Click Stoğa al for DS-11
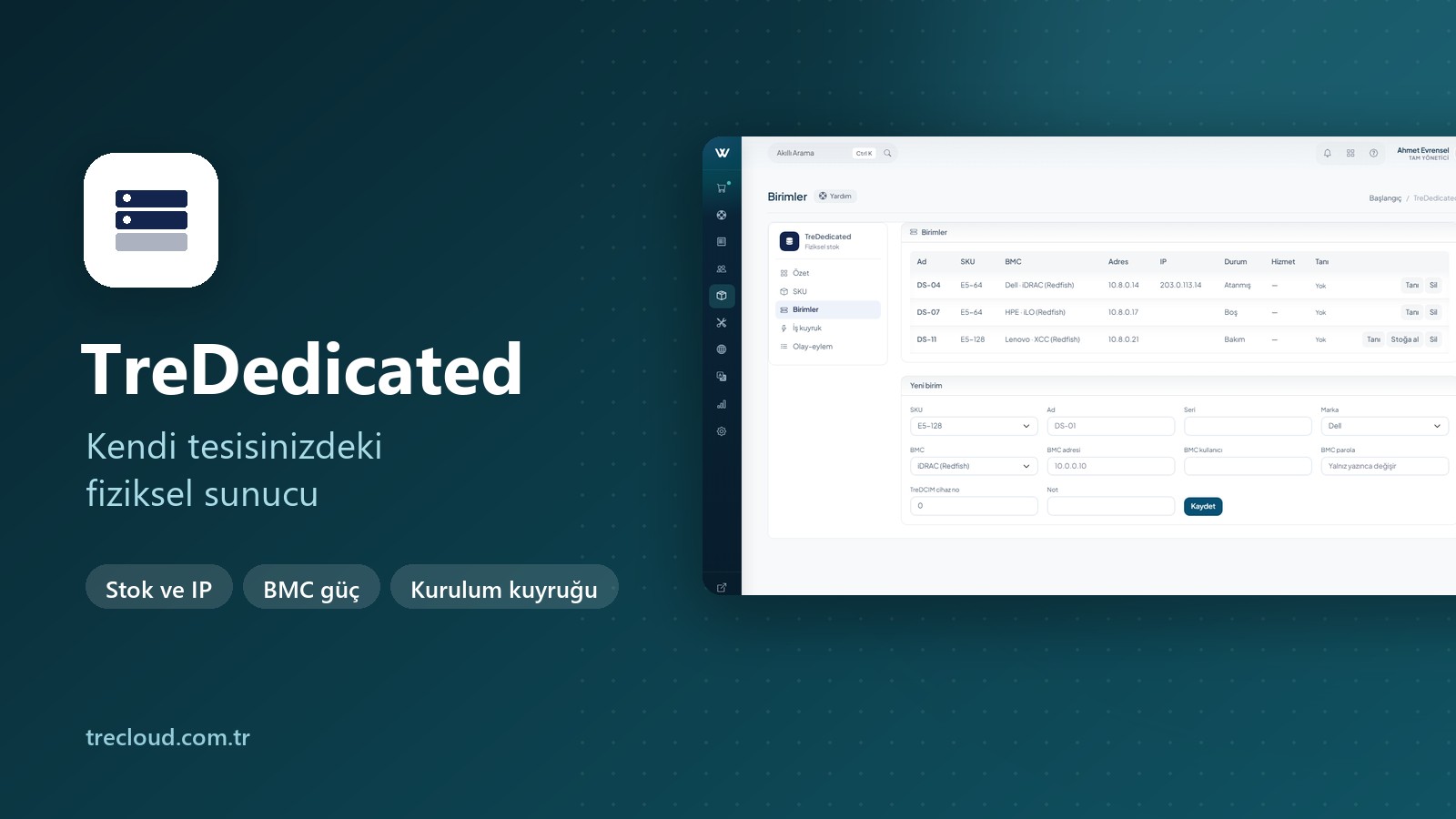This screenshot has width=1456, height=819. click(1404, 339)
